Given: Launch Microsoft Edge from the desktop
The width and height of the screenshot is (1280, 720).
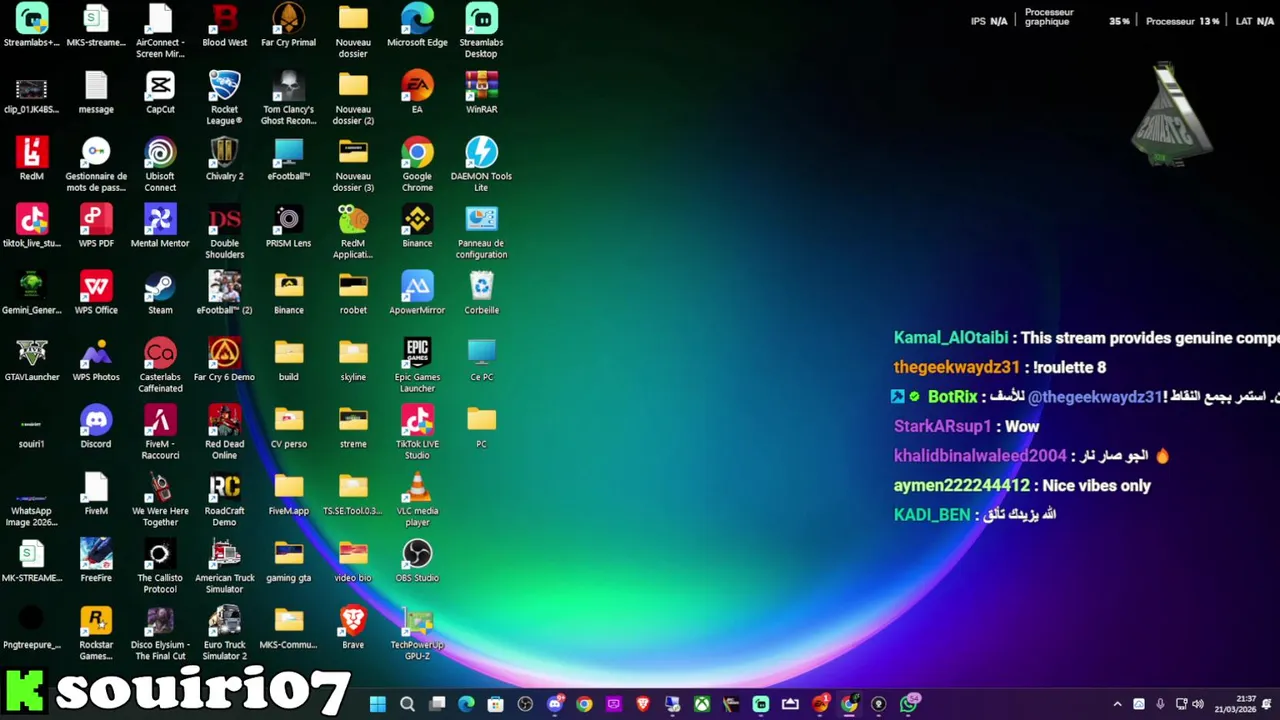Looking at the screenshot, I should 417,25.
